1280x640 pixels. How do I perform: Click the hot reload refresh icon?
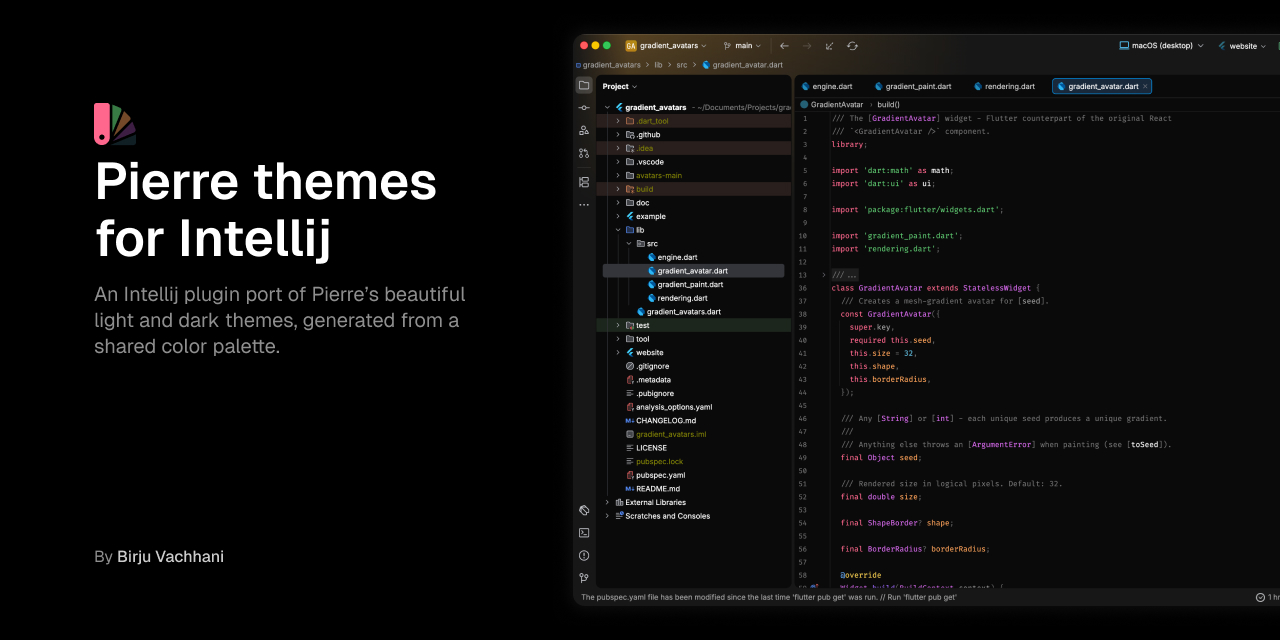point(852,46)
